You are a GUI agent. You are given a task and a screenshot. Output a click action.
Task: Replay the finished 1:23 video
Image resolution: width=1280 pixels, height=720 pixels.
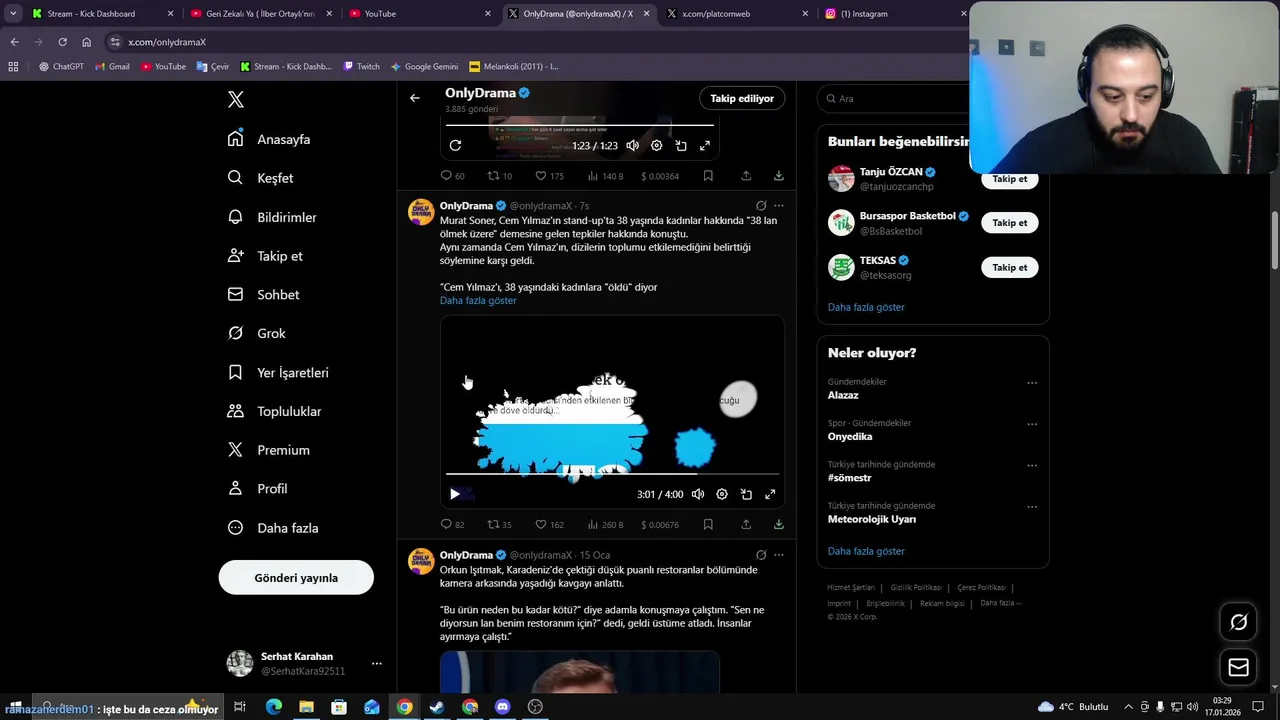[455, 146]
